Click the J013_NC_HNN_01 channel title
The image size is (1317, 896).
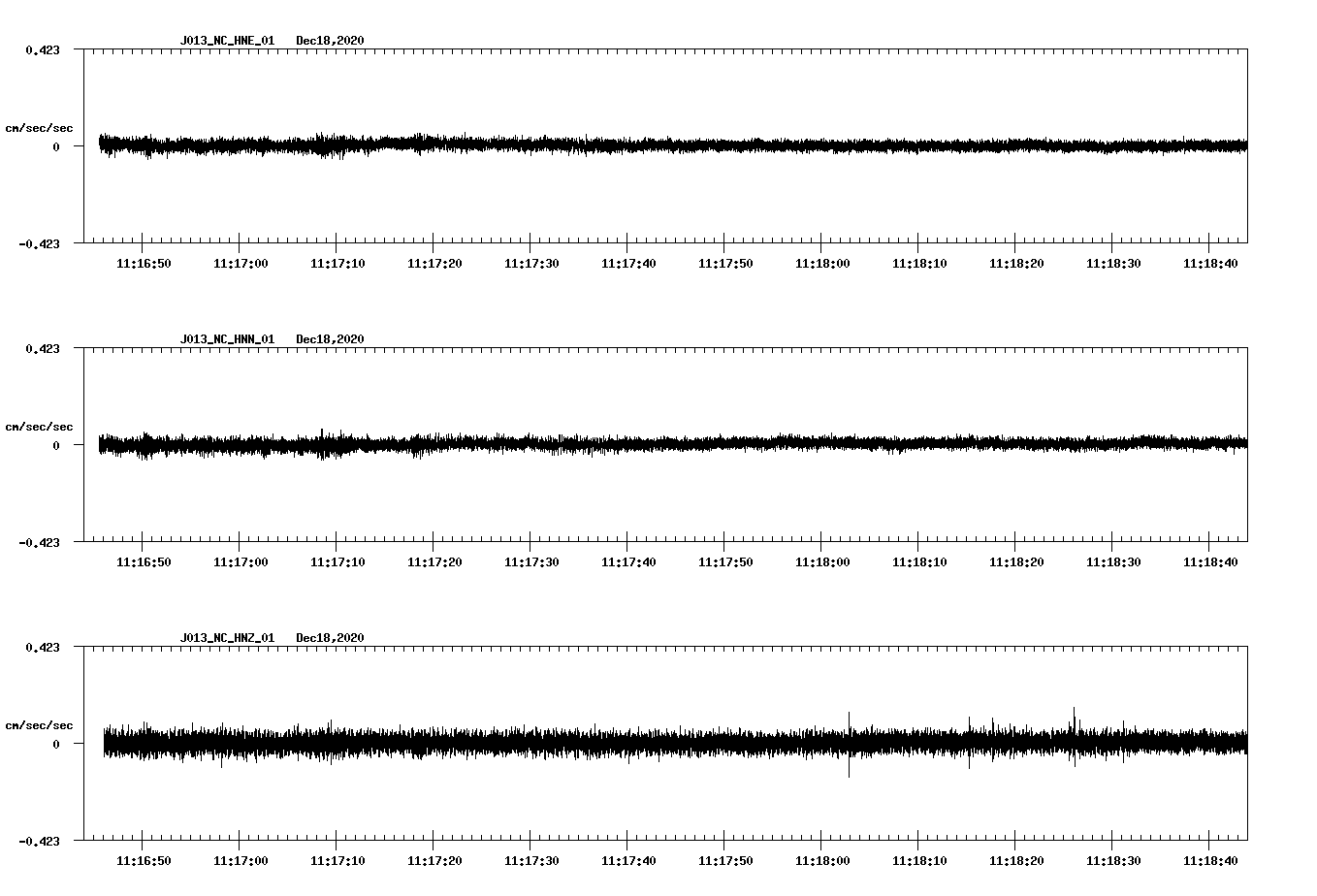(226, 338)
